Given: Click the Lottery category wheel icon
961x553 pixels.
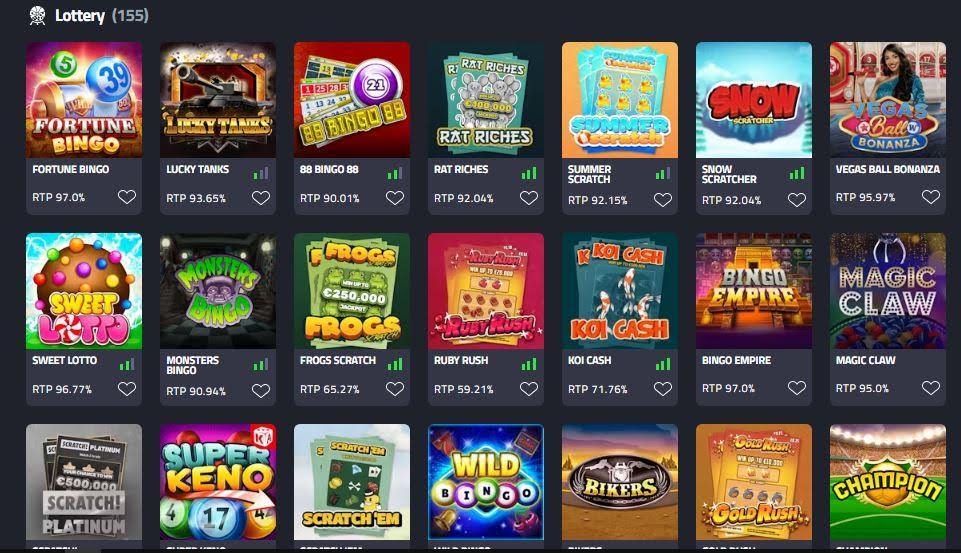Looking at the screenshot, I should pos(37,15).
